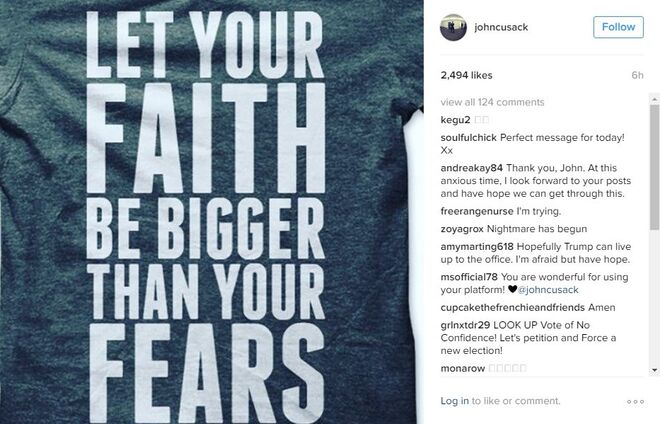Screen dimensions: 660x424
Task: Open commenter soulfulchick's profile
Action: (468, 138)
